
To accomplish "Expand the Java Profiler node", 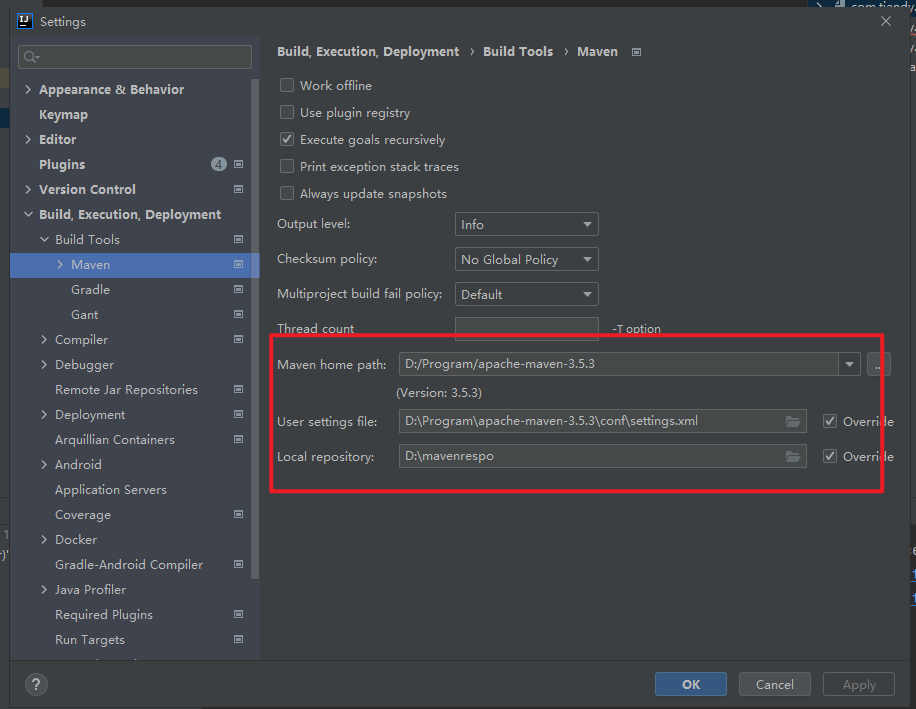I will pyautogui.click(x=44, y=590).
